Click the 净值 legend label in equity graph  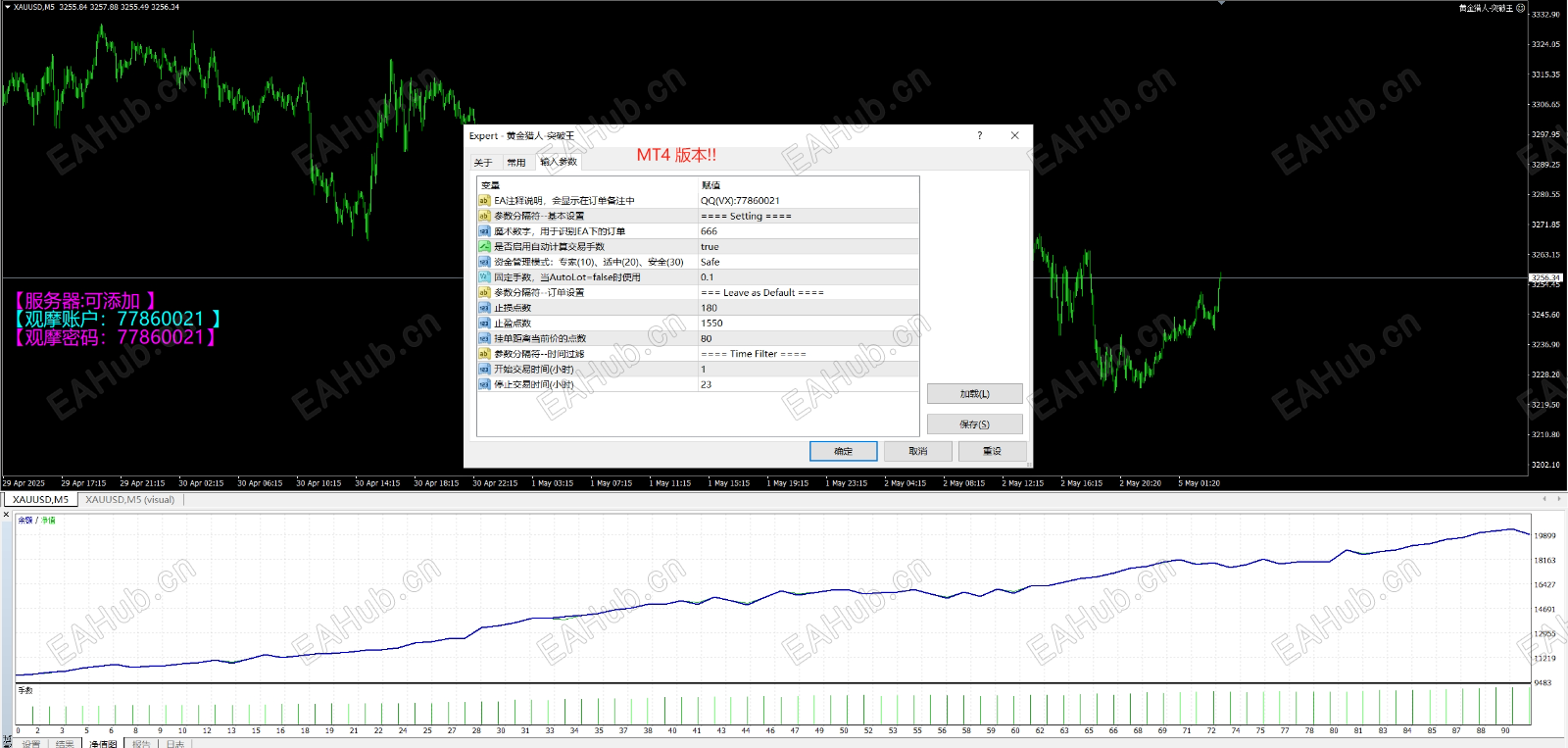click(48, 521)
